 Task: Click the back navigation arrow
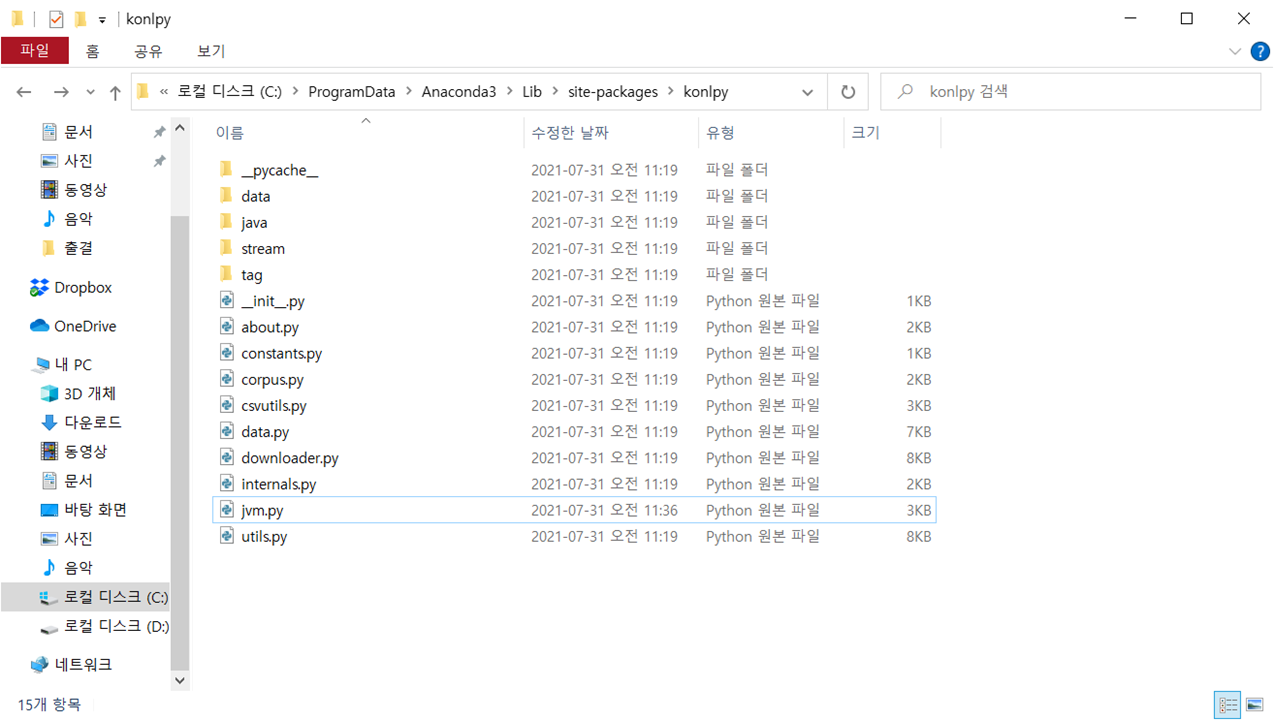(x=24, y=92)
